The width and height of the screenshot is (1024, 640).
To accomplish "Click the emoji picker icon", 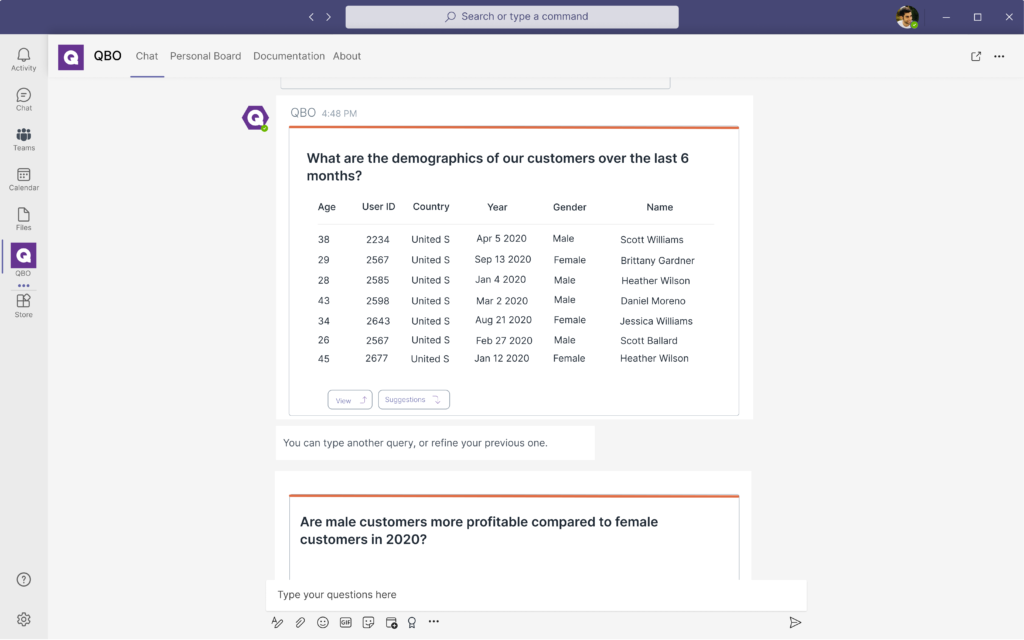I will point(323,622).
